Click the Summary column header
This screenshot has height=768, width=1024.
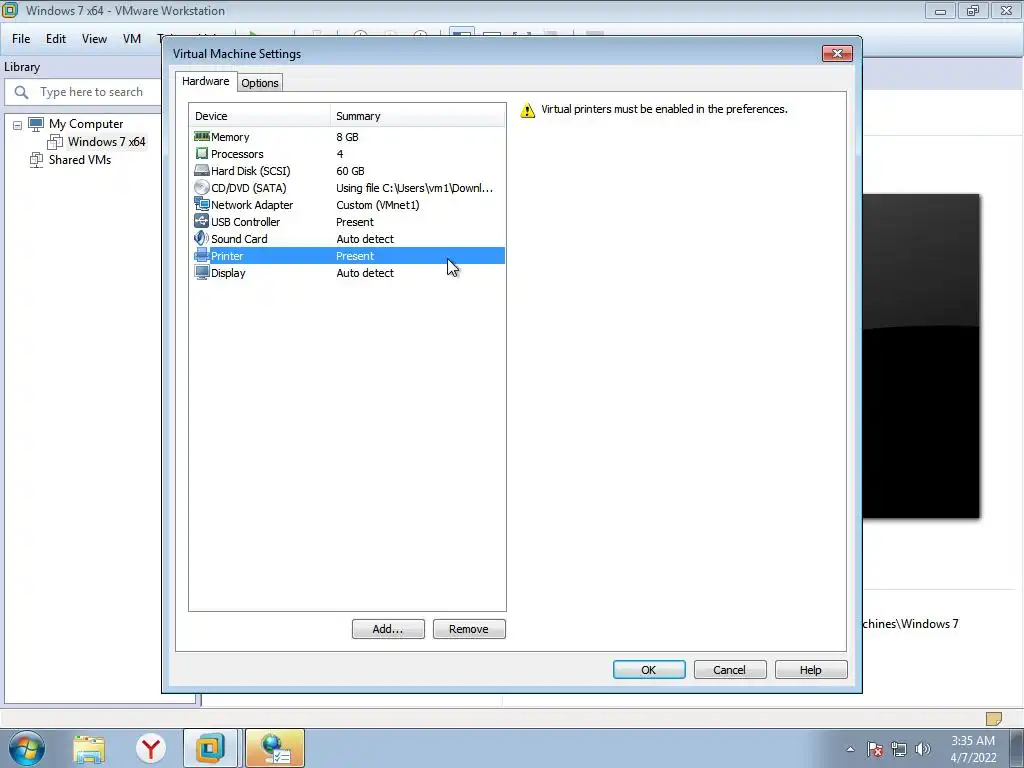tap(417, 116)
